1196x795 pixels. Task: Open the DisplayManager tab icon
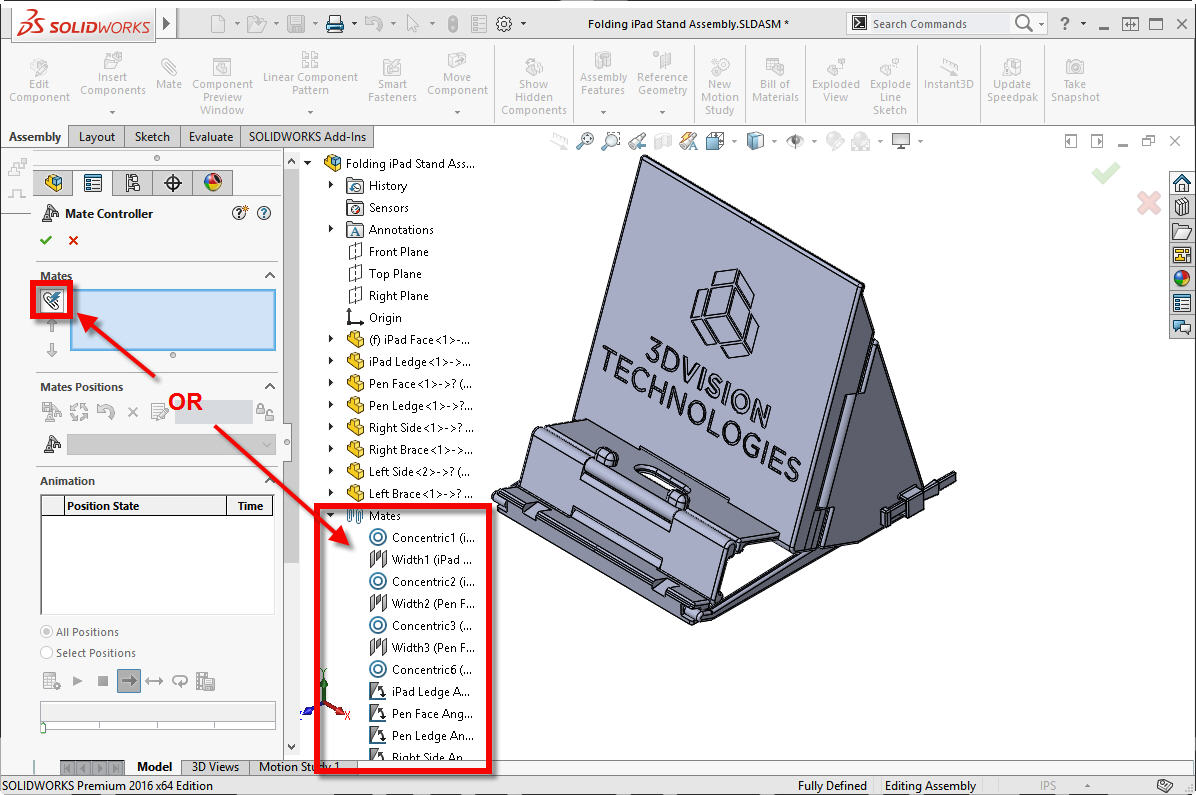coord(212,182)
